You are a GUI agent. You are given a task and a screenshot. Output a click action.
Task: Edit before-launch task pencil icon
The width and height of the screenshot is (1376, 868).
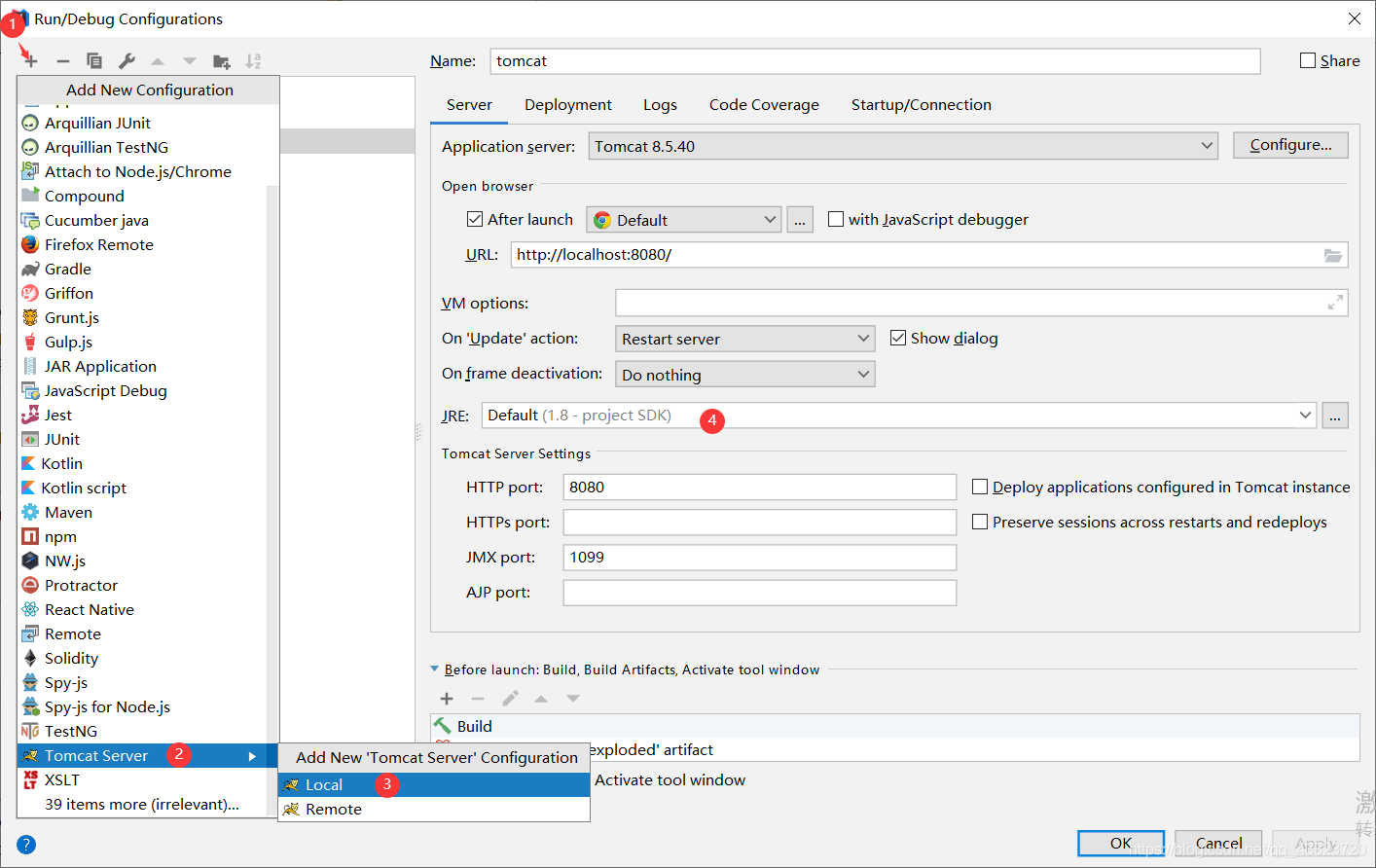click(x=510, y=699)
